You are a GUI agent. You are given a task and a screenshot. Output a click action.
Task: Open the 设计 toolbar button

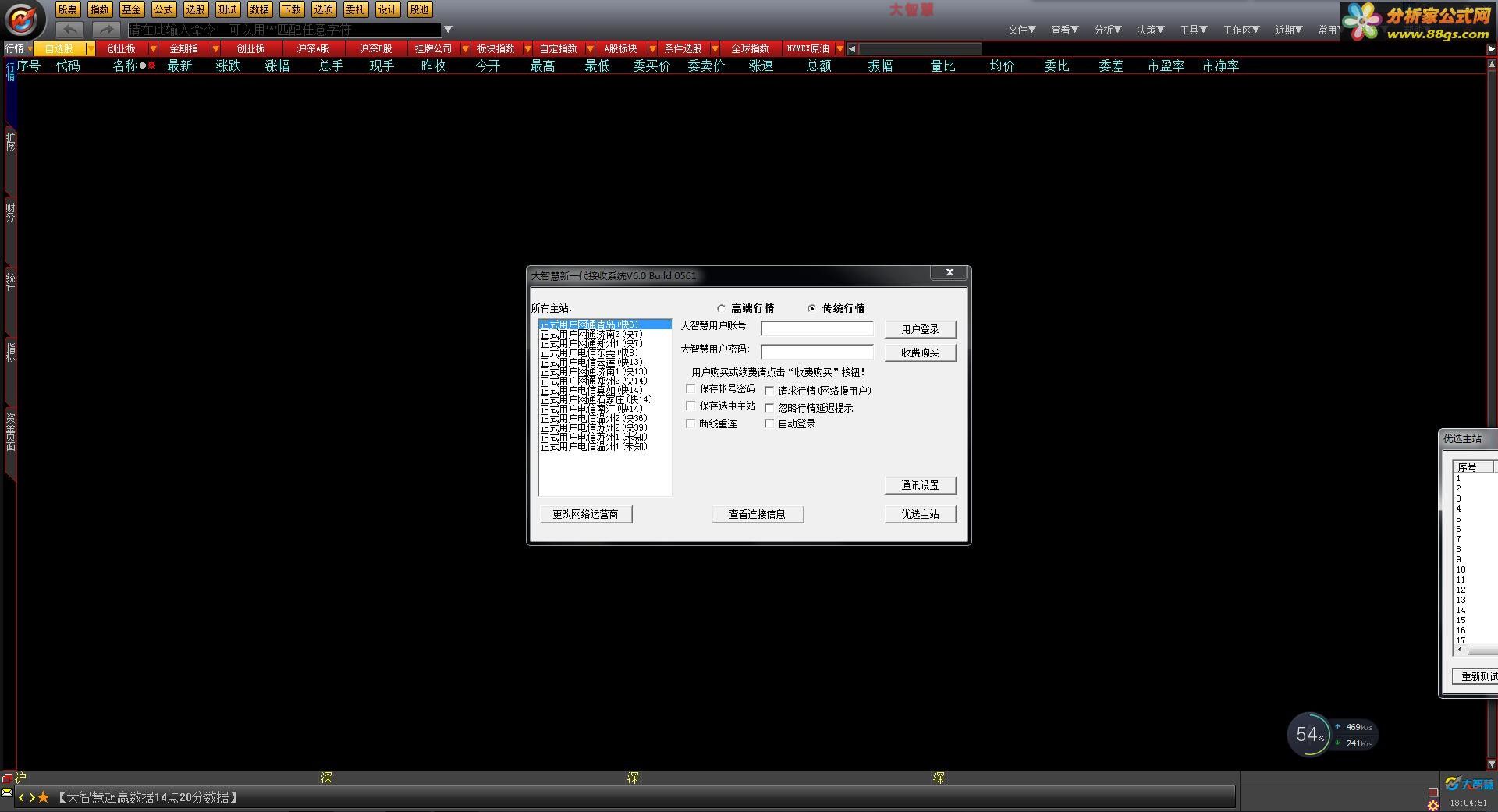(x=387, y=9)
